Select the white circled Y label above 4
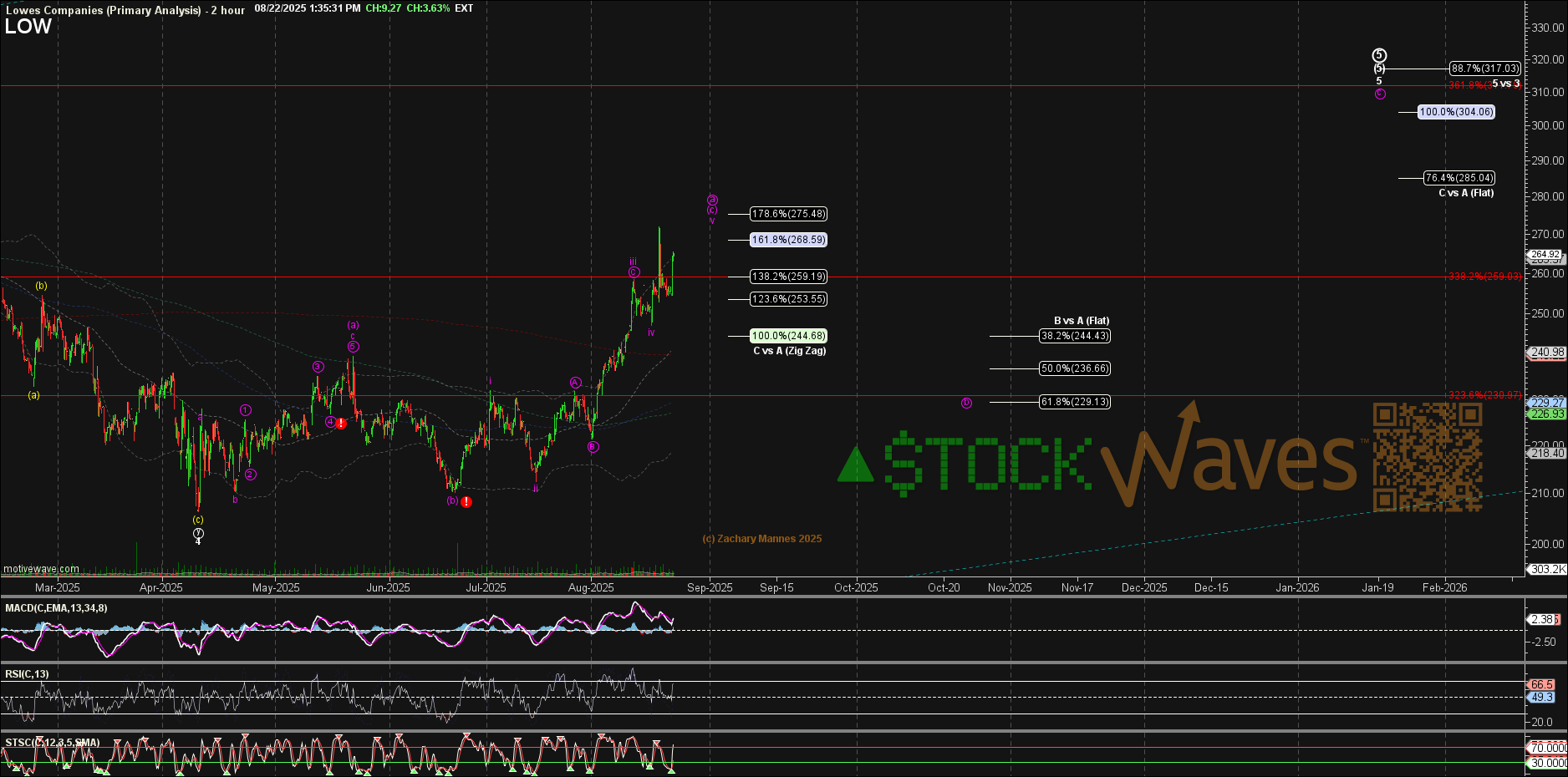This screenshot has height=777, width=1568. pyautogui.click(x=198, y=532)
